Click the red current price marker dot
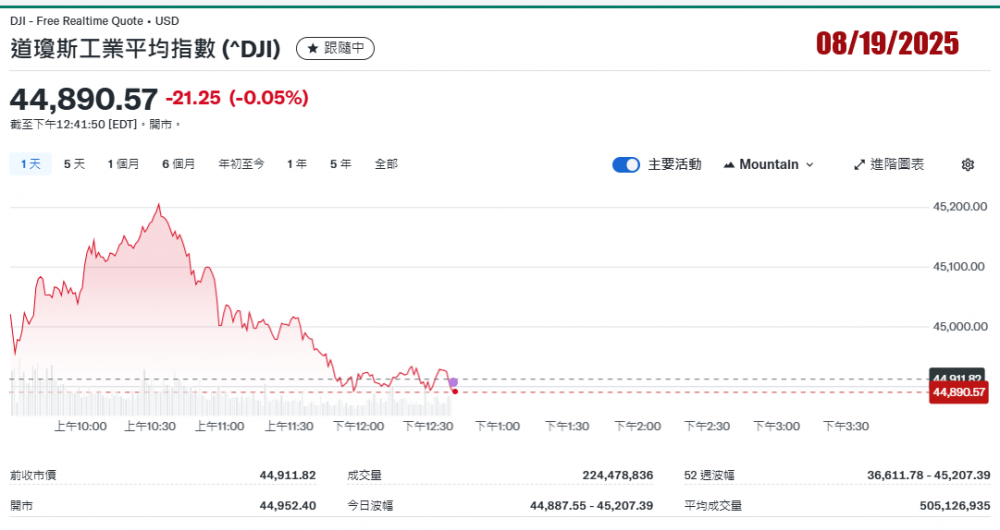 point(455,391)
